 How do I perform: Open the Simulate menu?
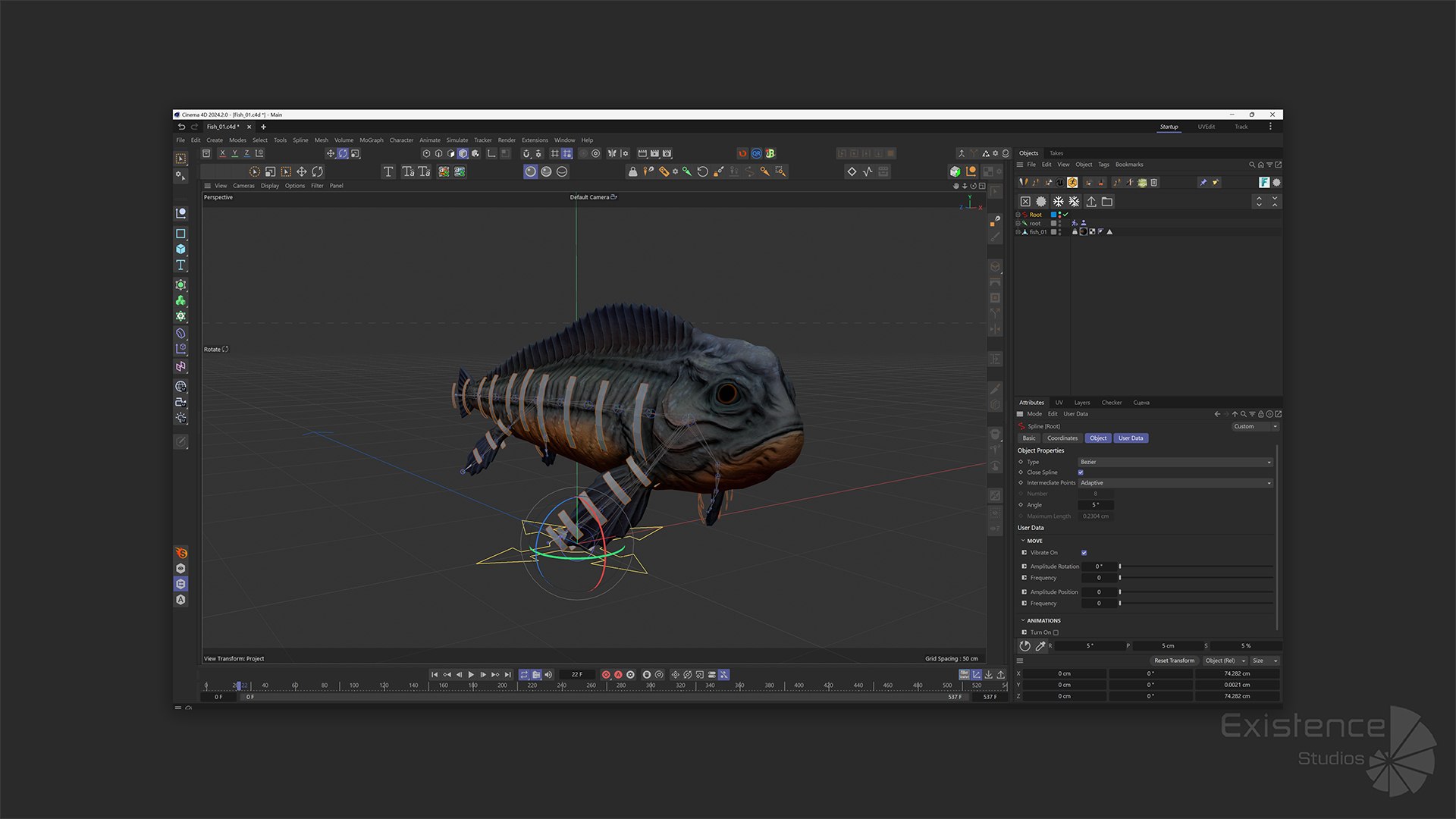[x=457, y=140]
